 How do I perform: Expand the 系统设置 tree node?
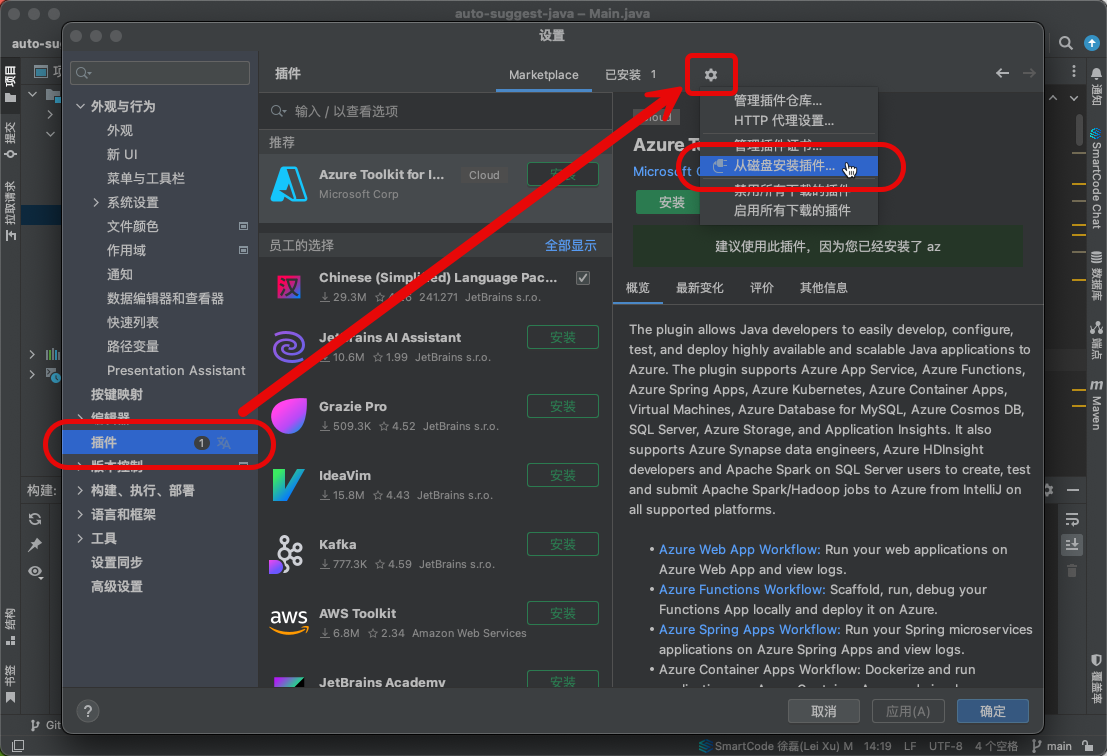[95, 202]
